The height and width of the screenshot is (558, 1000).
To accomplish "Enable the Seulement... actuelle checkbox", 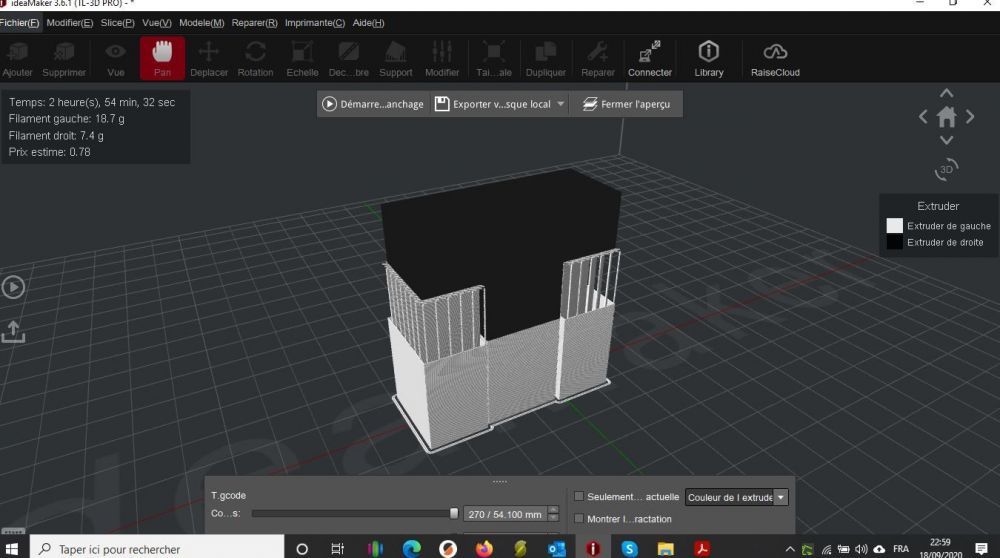I will coord(580,497).
